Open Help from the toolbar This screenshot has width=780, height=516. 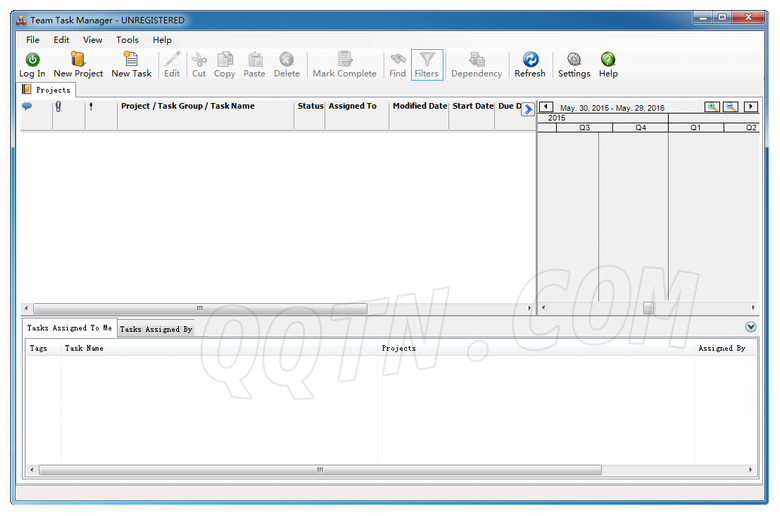coord(608,65)
